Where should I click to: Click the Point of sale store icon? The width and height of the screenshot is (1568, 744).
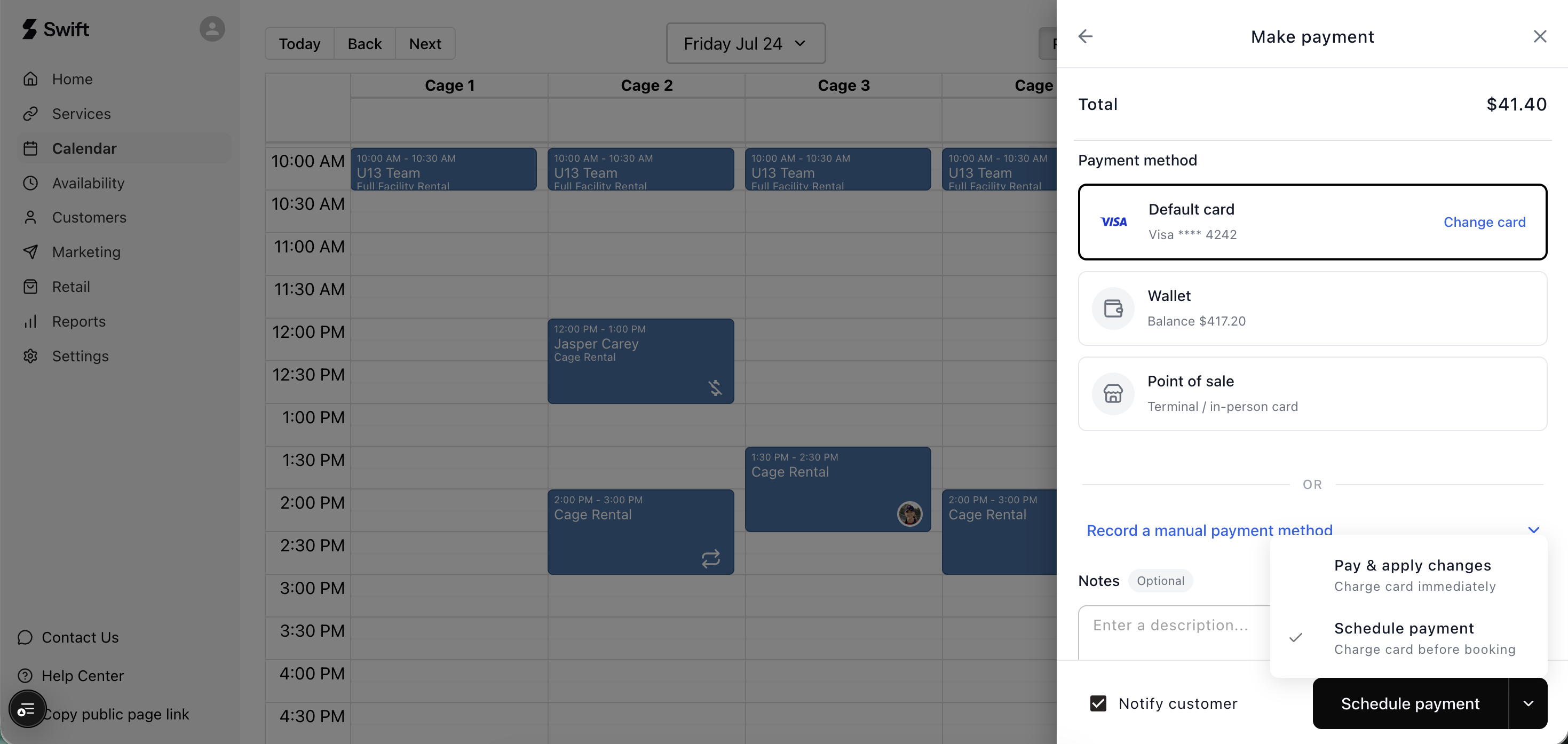coord(1113,394)
